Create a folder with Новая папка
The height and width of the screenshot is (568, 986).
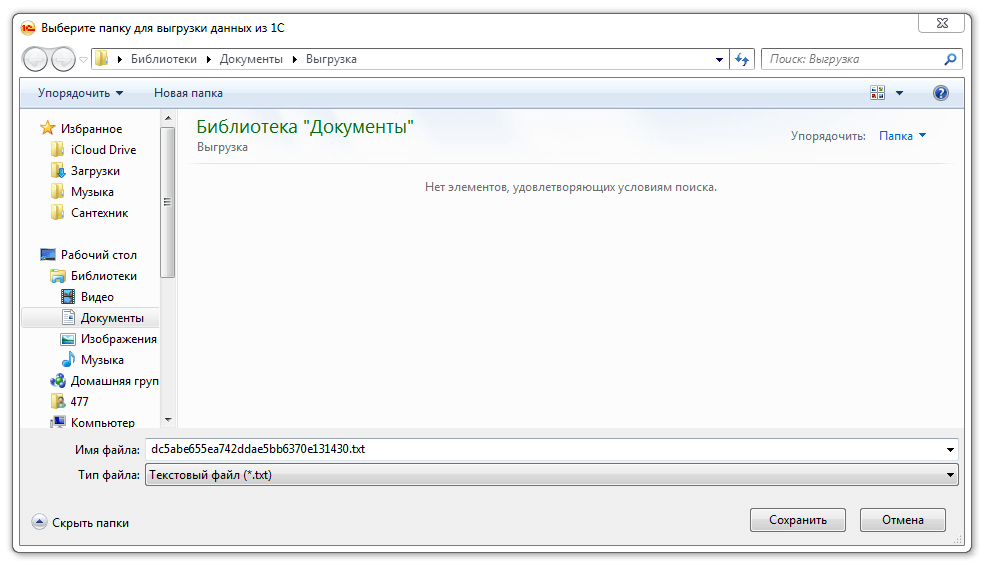[188, 93]
